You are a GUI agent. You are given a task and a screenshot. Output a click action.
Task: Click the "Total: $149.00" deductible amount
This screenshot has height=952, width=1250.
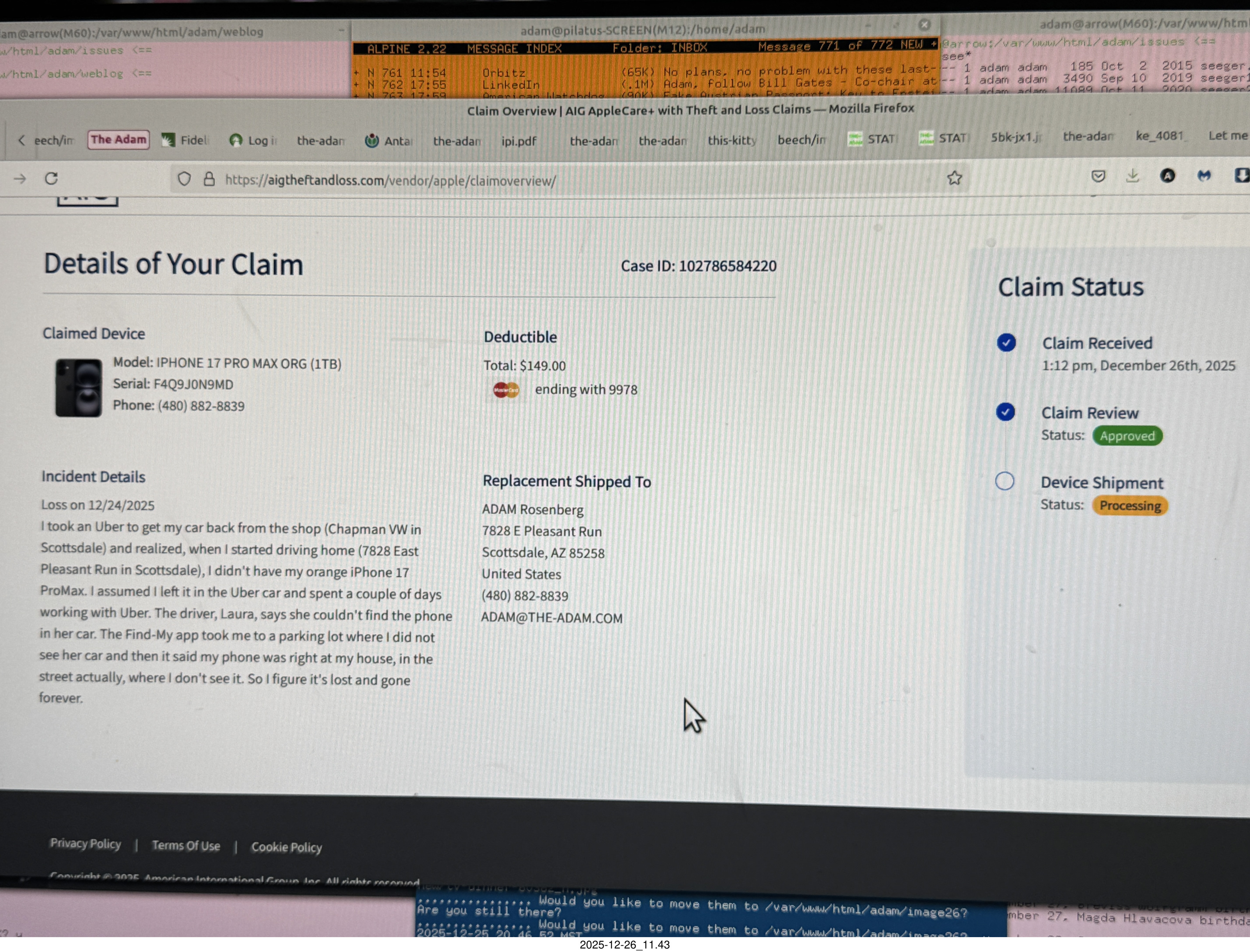[x=524, y=365]
